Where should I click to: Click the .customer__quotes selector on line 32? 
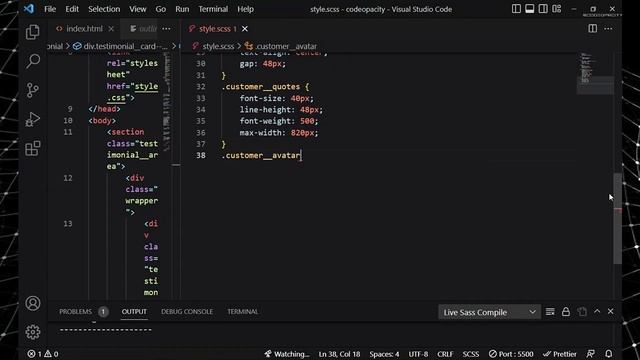[x=261, y=87]
